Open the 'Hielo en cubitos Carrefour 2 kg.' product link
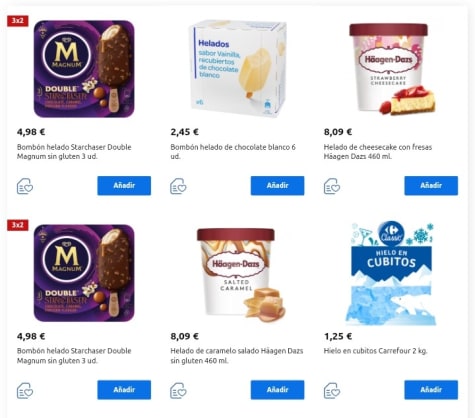Screen dimensions: 475x418 point(375,351)
